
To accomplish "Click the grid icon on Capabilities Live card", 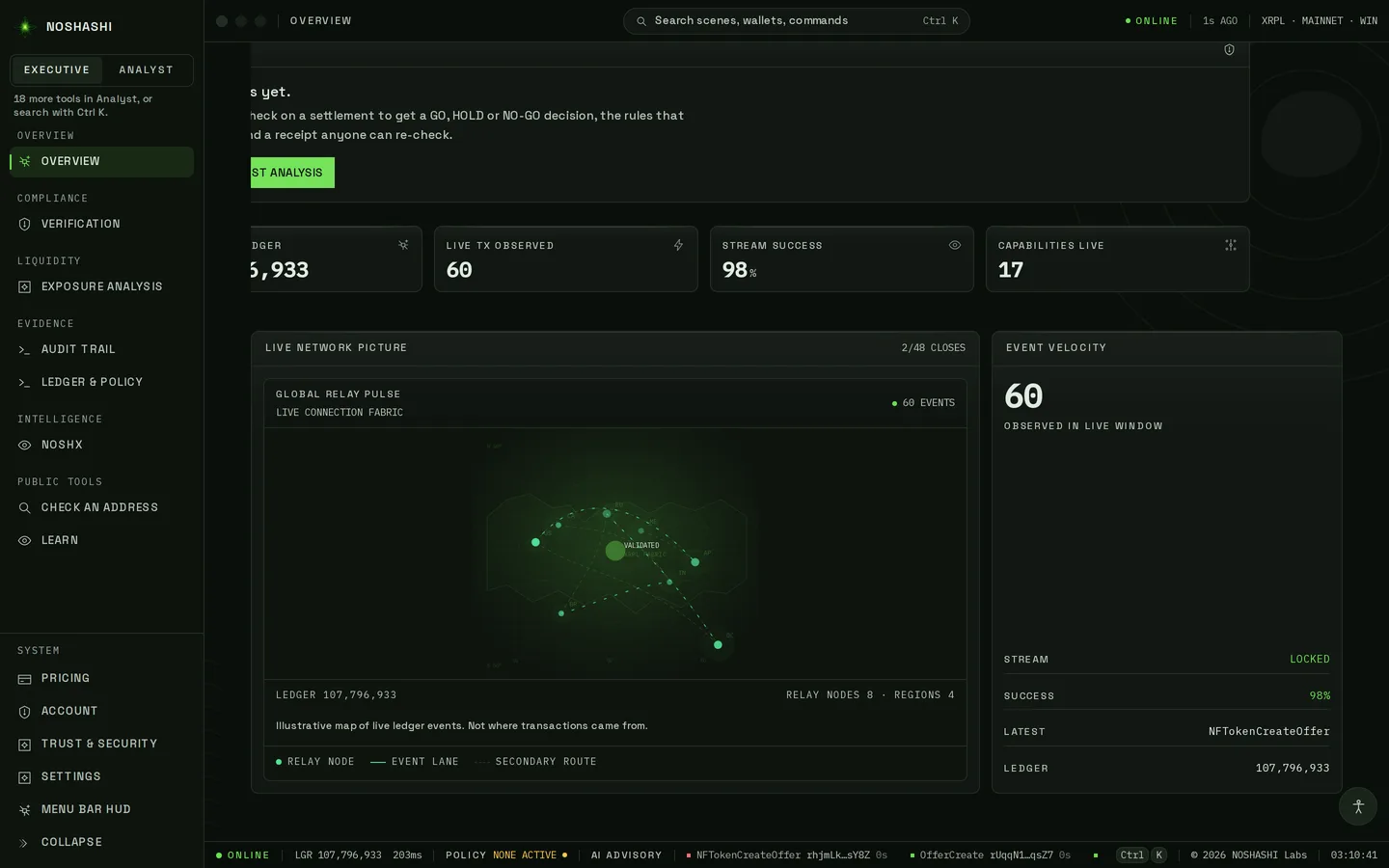I will point(1231,245).
